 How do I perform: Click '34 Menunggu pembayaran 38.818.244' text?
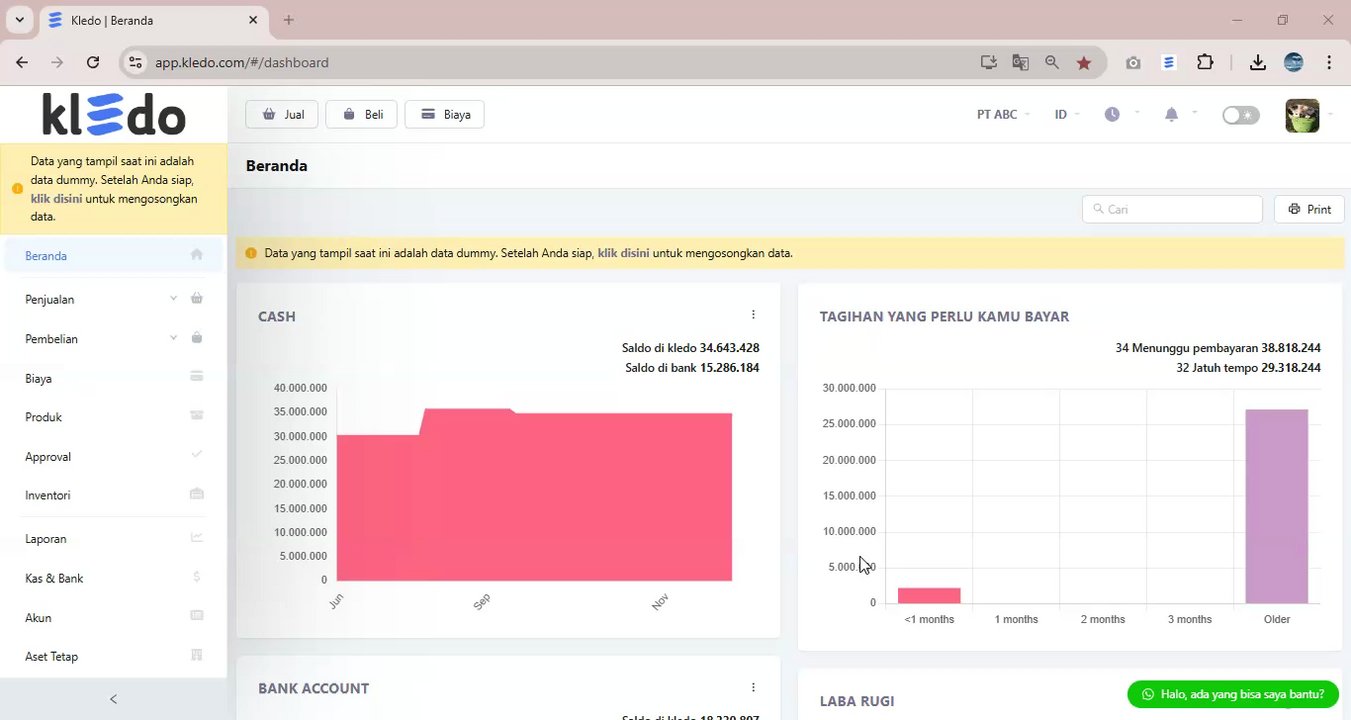pyautogui.click(x=1218, y=348)
